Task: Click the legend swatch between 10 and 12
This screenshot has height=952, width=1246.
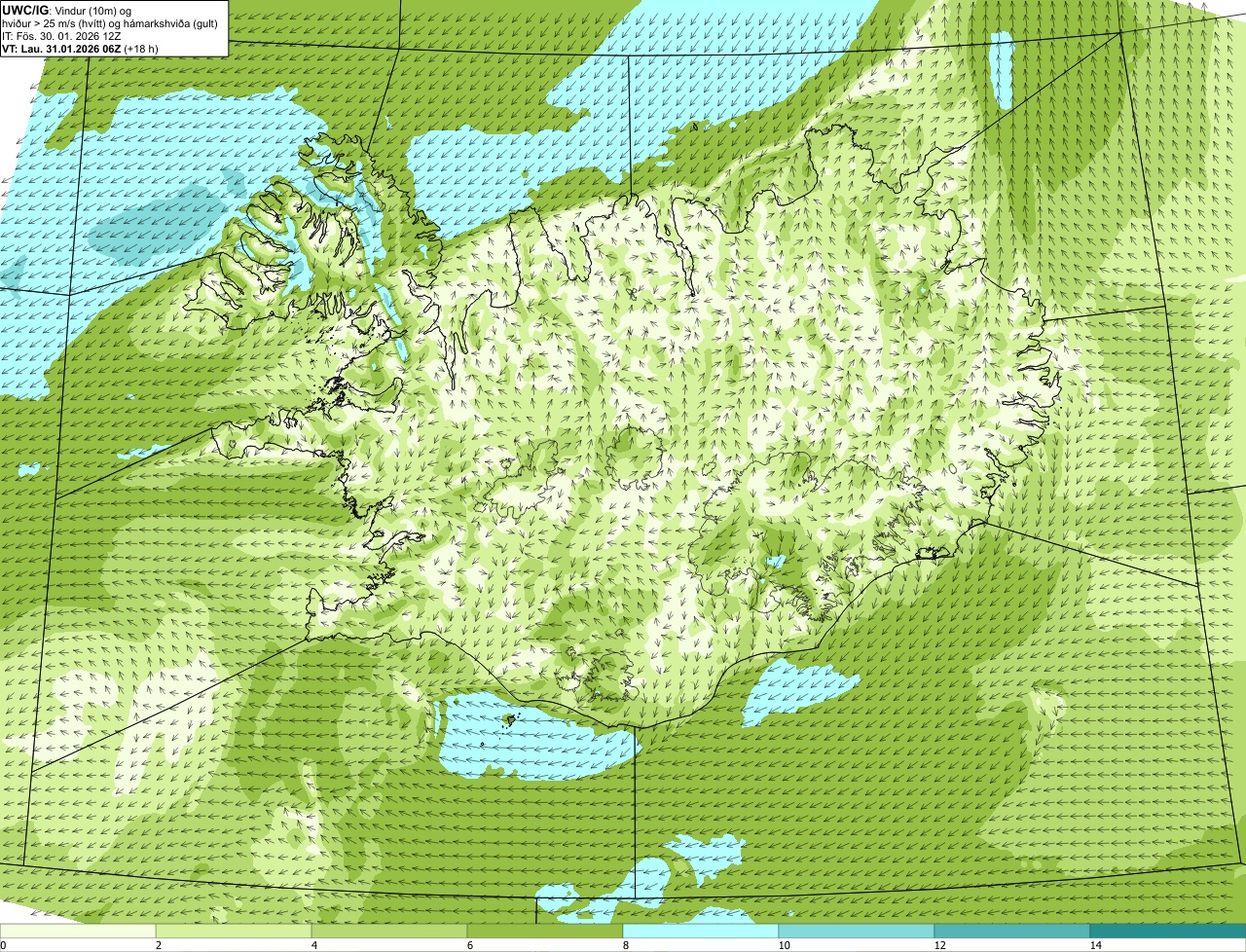Action: [x=857, y=931]
